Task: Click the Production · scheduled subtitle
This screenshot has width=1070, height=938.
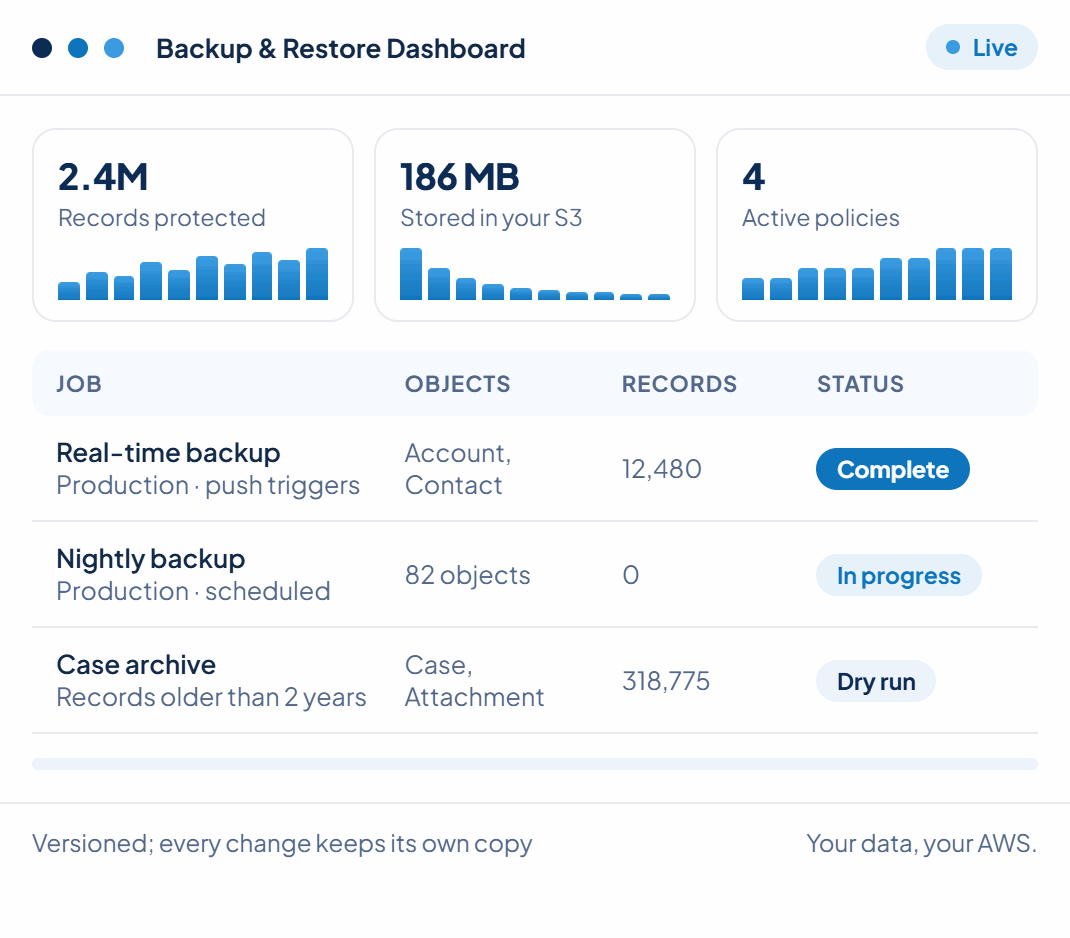Action: tap(194, 591)
